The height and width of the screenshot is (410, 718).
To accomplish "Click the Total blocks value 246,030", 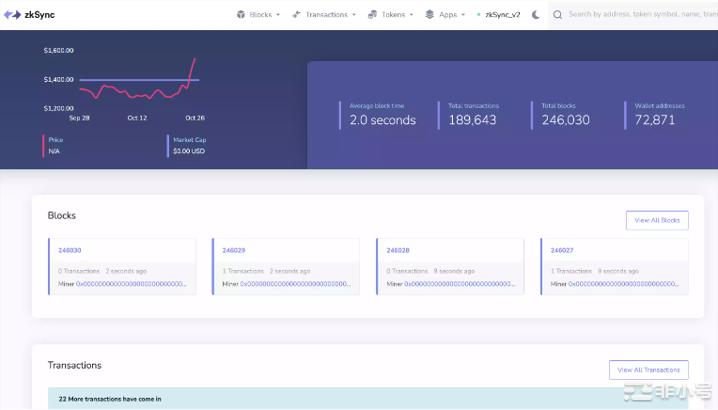I will tap(566, 120).
